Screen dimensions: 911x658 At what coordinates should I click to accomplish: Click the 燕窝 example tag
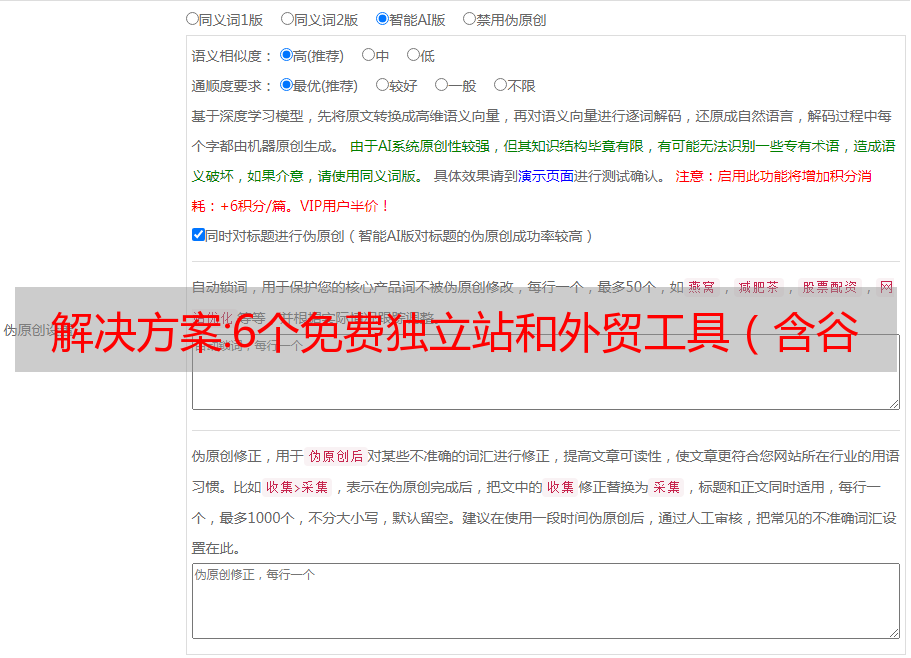[x=701, y=287]
